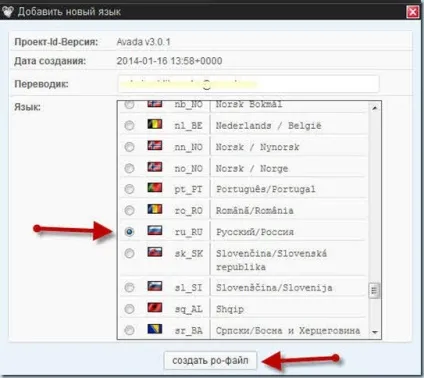Click the 'sk_SK' locale code
Screen dimensions: 424x378
tap(189, 254)
